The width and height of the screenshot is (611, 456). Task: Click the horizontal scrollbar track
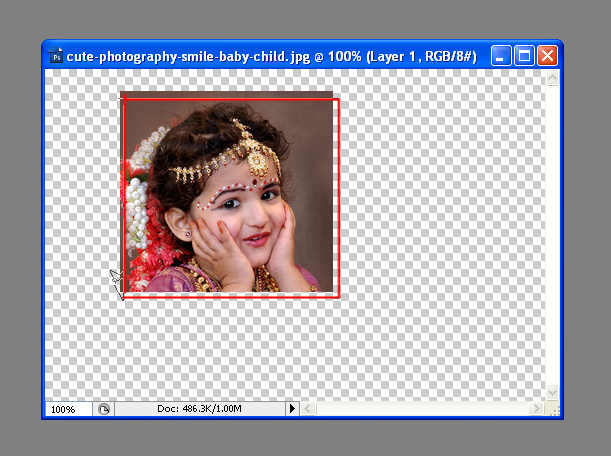tap(420, 409)
